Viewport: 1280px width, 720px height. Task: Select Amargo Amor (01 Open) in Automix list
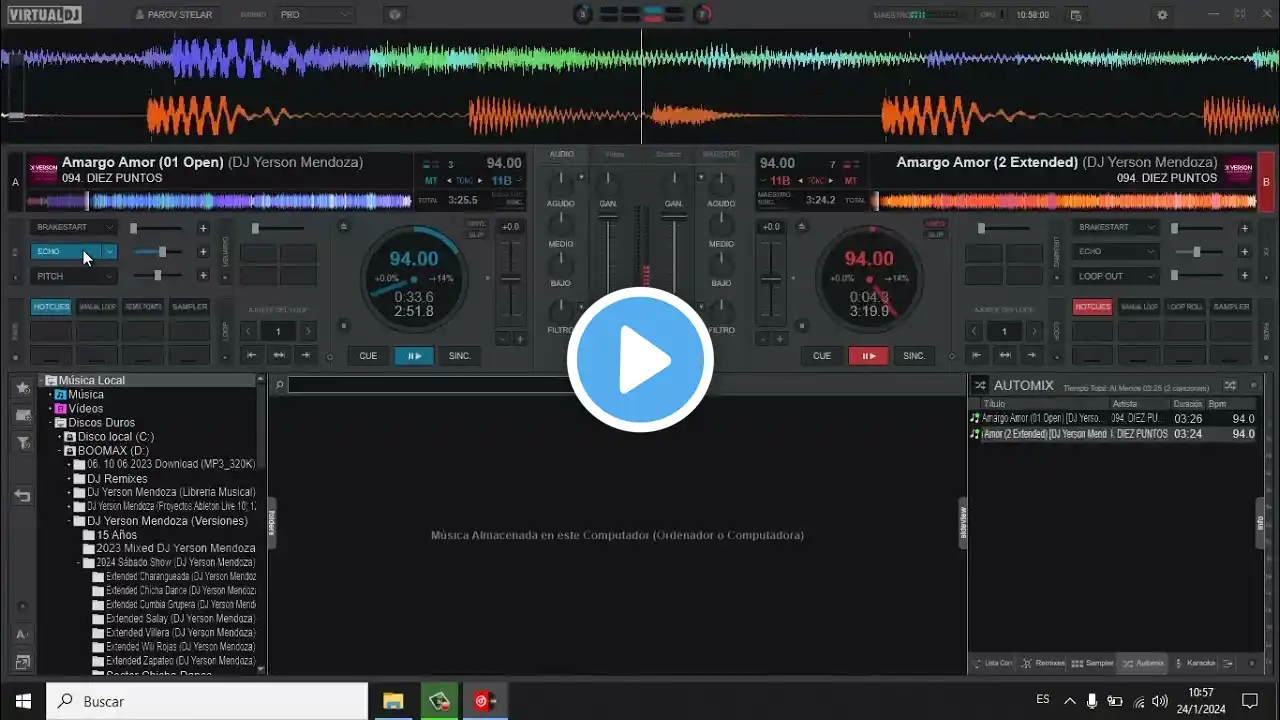1112,419
